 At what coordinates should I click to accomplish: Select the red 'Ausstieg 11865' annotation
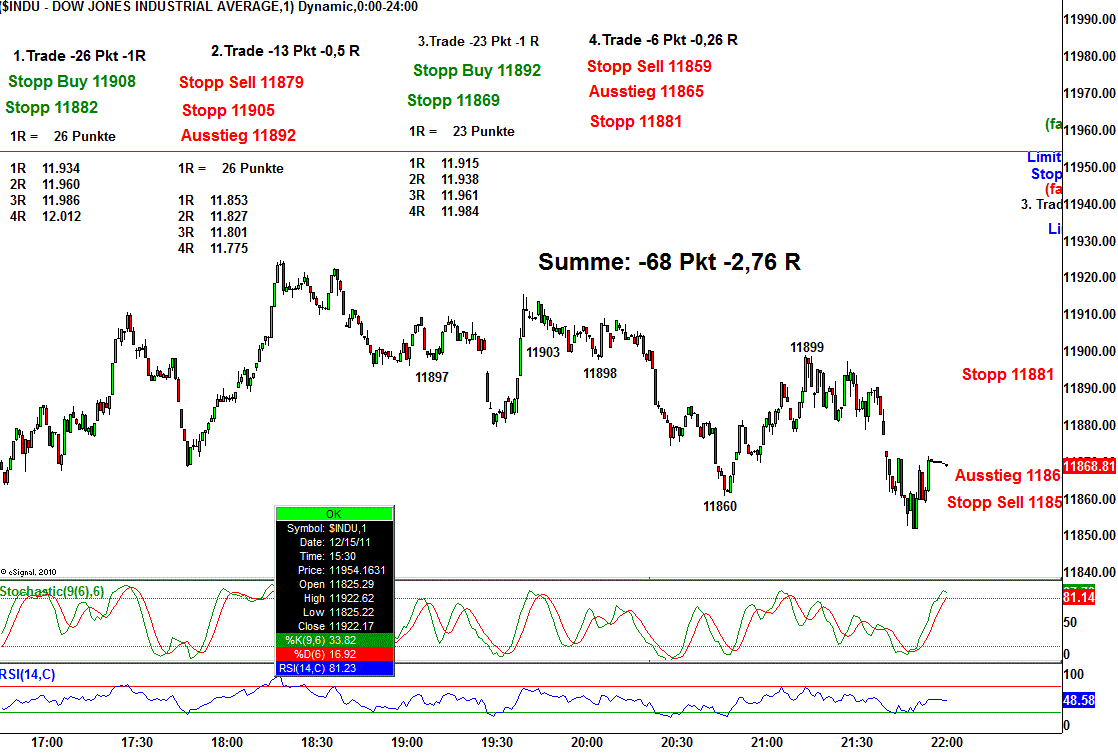pyautogui.click(x=646, y=91)
